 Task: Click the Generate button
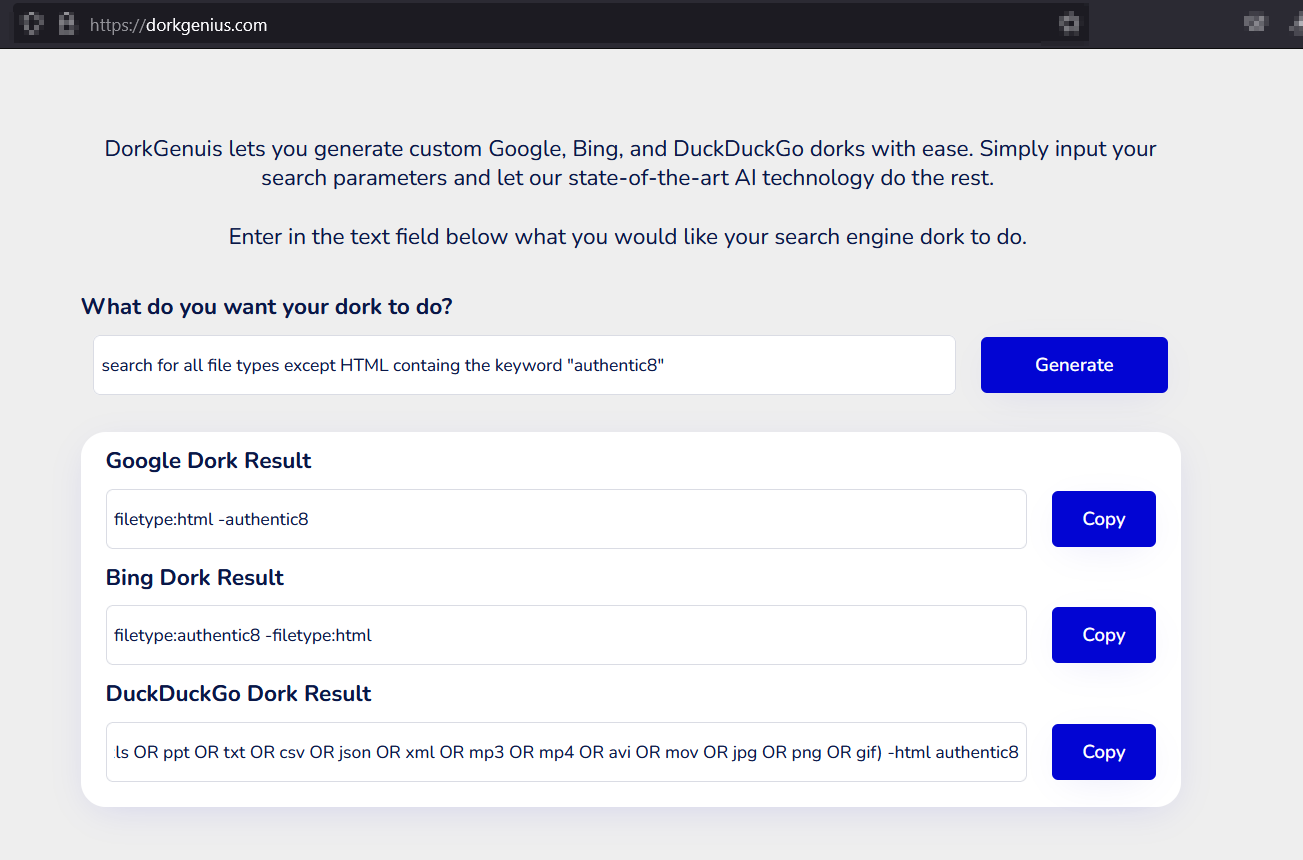coord(1074,365)
